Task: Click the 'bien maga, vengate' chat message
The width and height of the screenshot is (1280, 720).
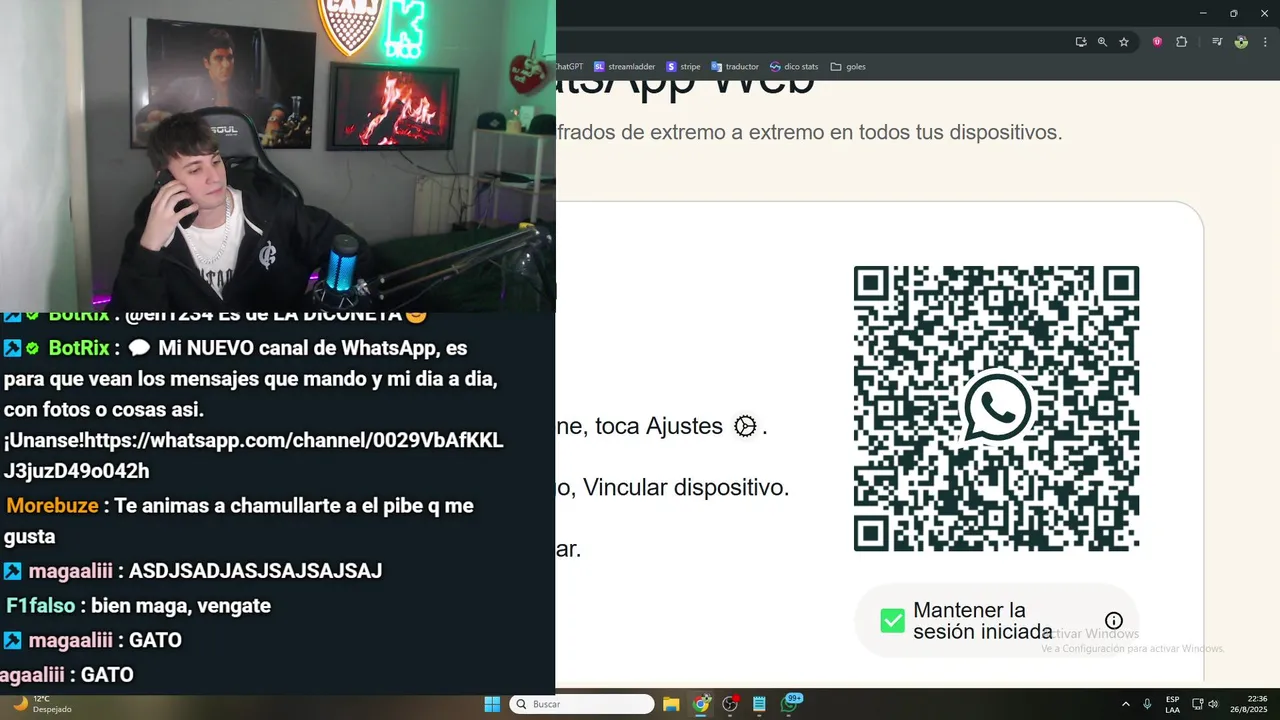Action: pyautogui.click(x=183, y=606)
